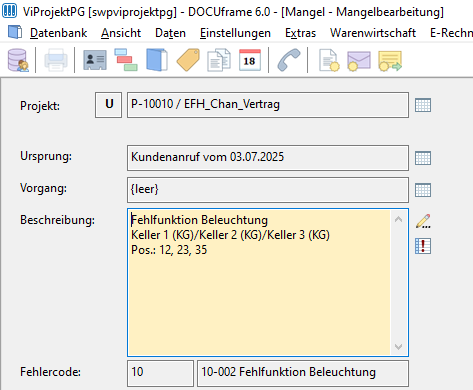Click the Fehlercode field containing 10
Image resolution: width=473 pixels, height=390 pixels.
tap(160, 373)
